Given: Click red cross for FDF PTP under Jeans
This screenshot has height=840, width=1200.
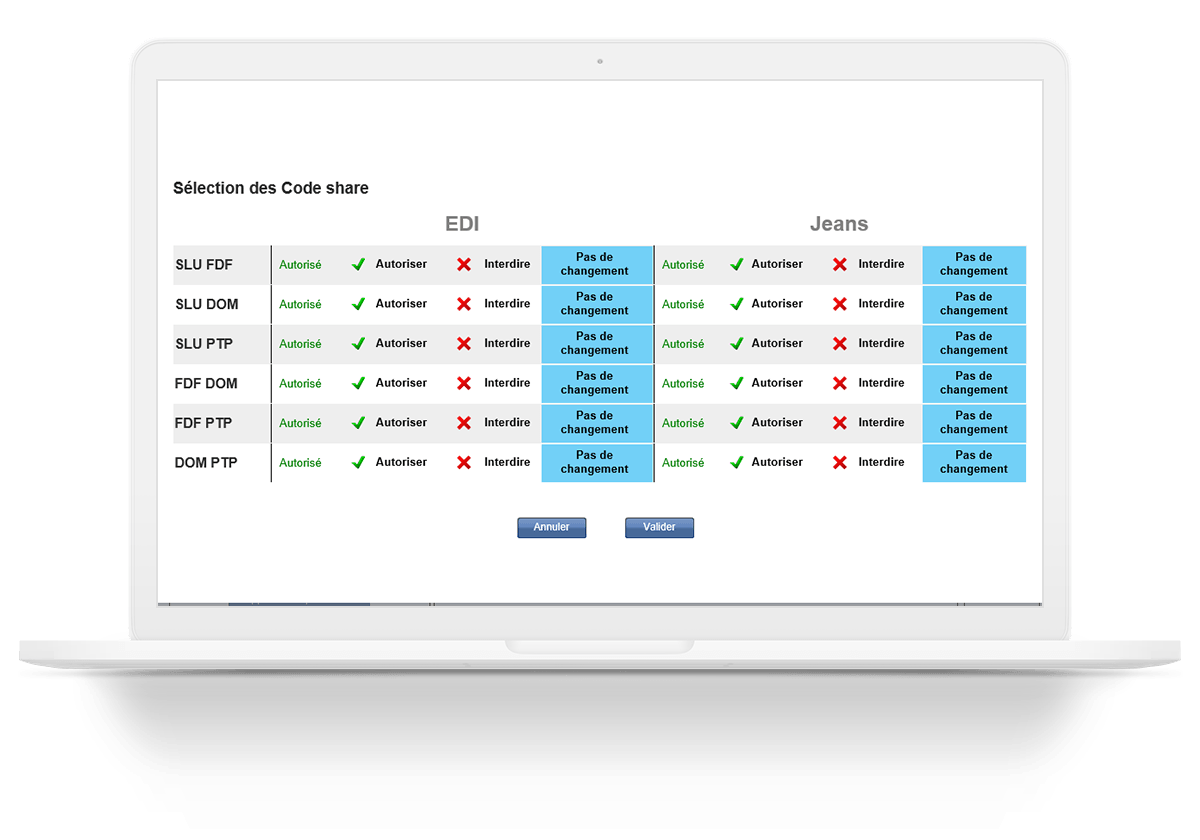Looking at the screenshot, I should (x=840, y=423).
